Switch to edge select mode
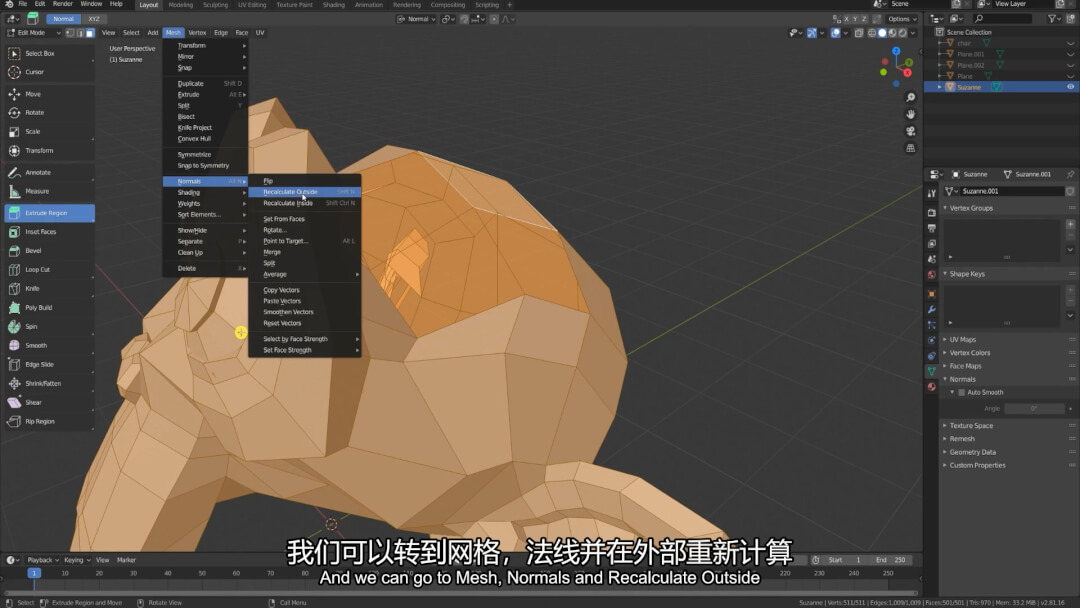The height and width of the screenshot is (608, 1080). 80,33
